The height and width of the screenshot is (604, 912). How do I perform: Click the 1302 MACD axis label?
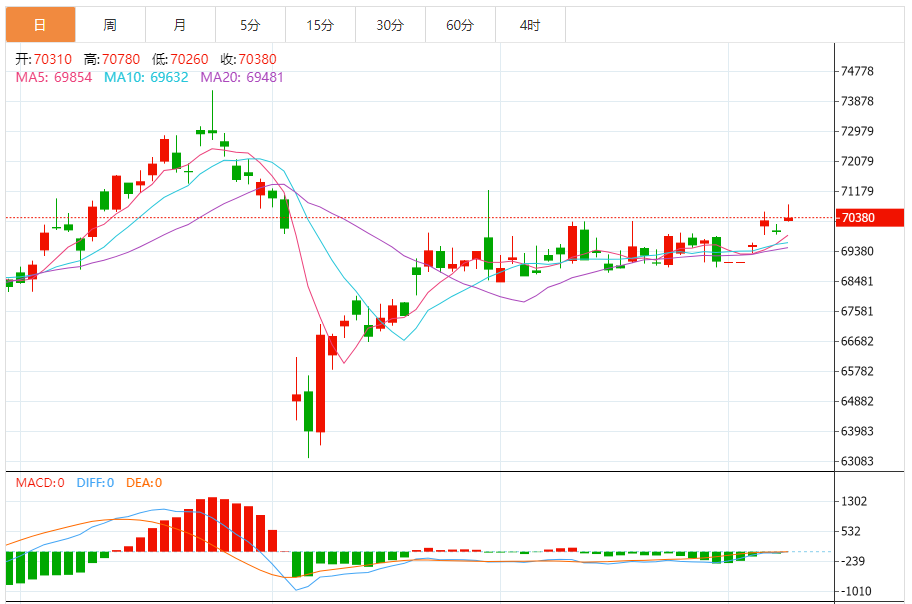854,502
